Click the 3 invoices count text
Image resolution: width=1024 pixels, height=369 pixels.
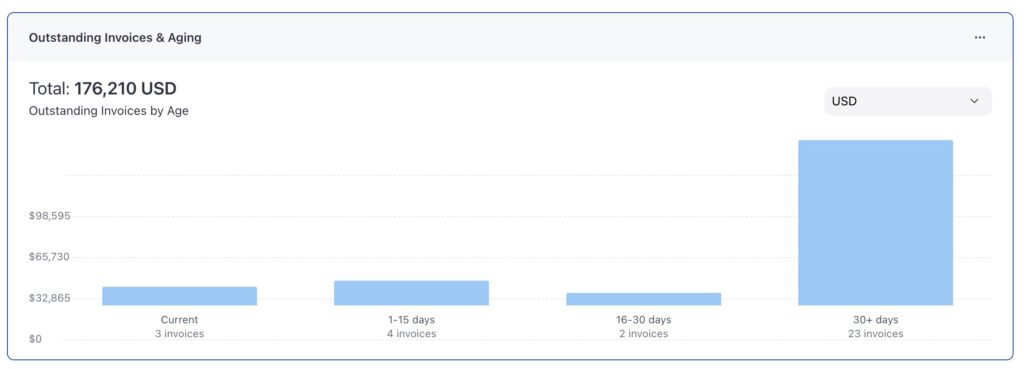pyautogui.click(x=180, y=334)
